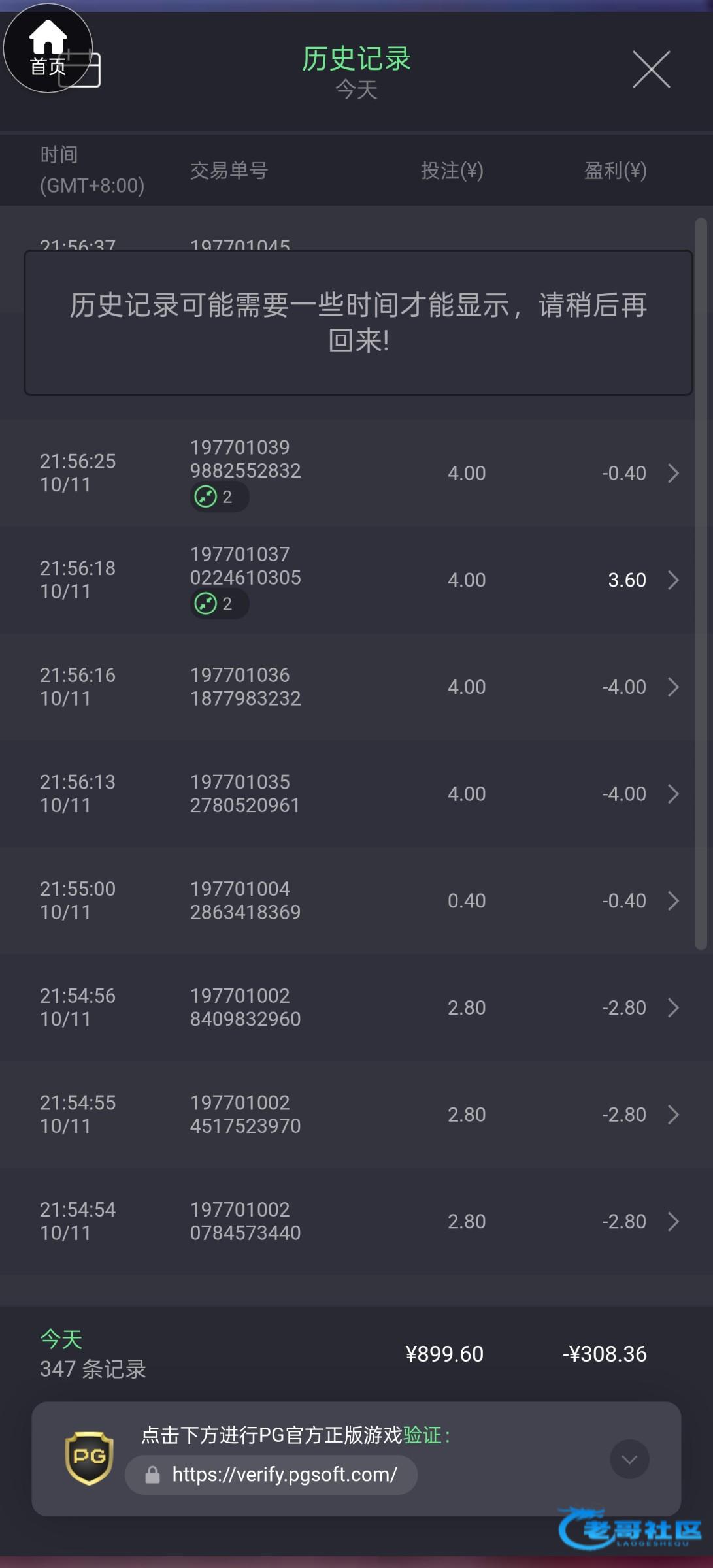Tap the home icon labeled 首页
713x1568 pixels.
coord(48,48)
